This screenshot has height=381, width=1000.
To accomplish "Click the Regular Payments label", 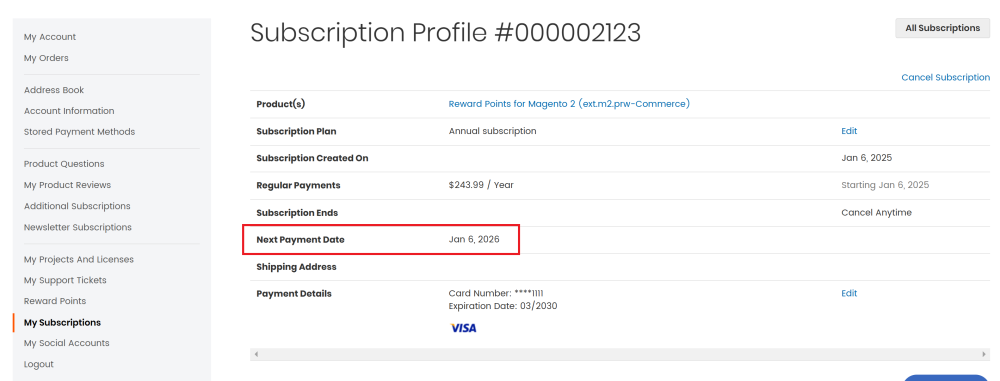I will (298, 185).
